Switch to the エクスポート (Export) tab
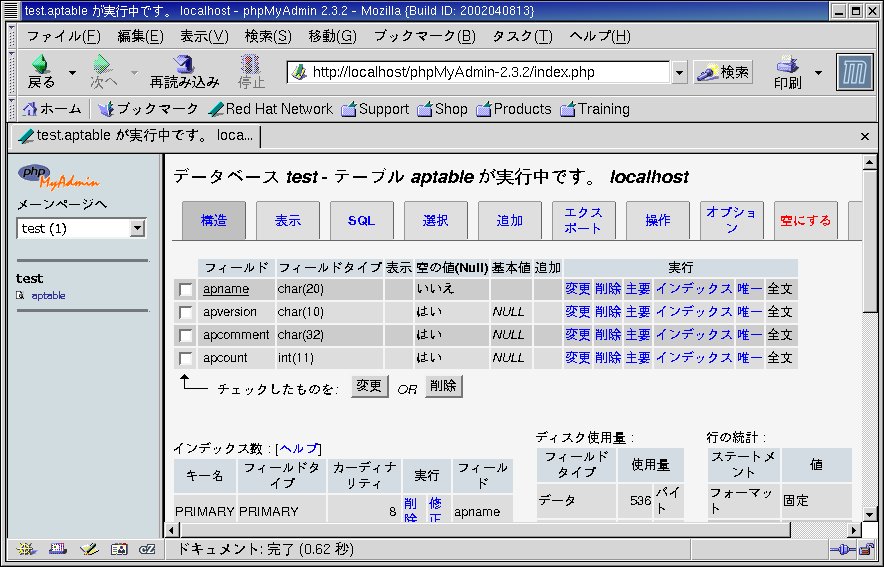Viewport: 884px width, 567px height. point(584,220)
